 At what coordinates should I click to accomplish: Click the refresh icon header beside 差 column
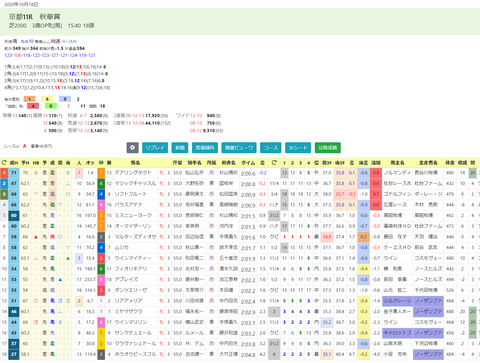pos(274,163)
